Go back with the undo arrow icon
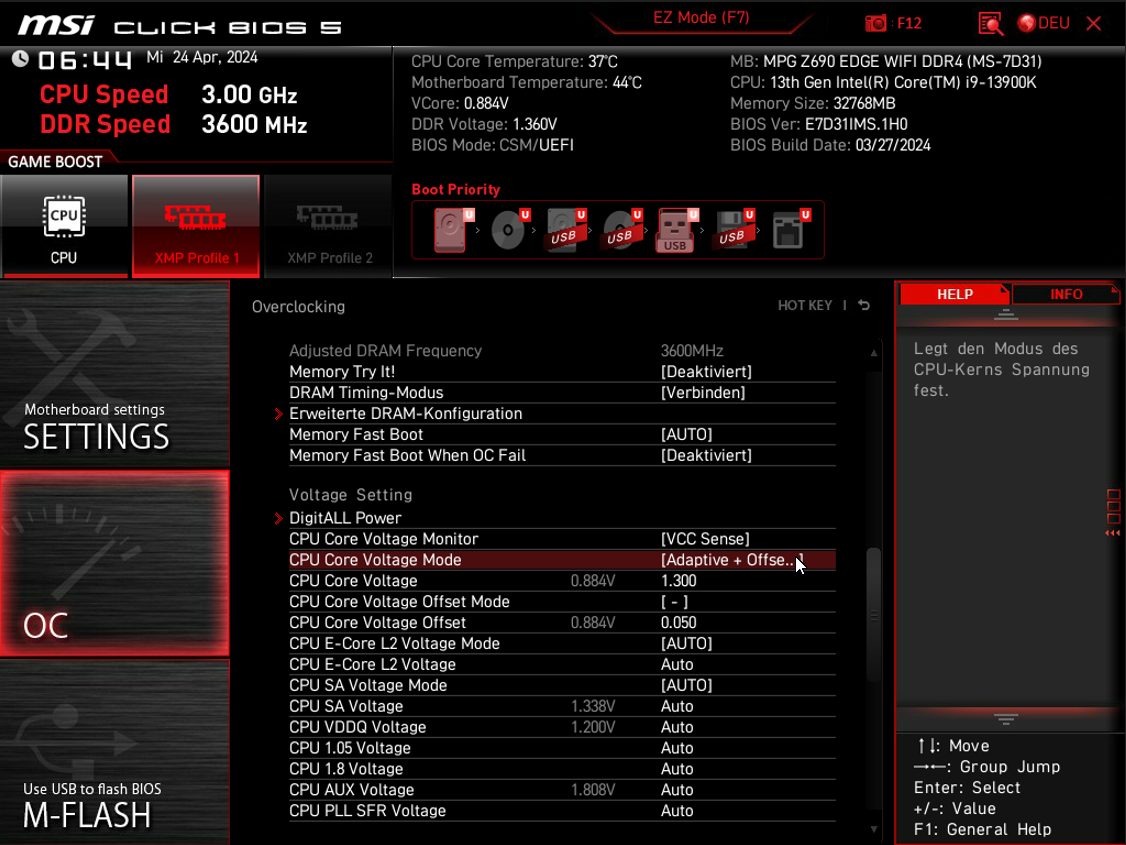 [x=864, y=306]
